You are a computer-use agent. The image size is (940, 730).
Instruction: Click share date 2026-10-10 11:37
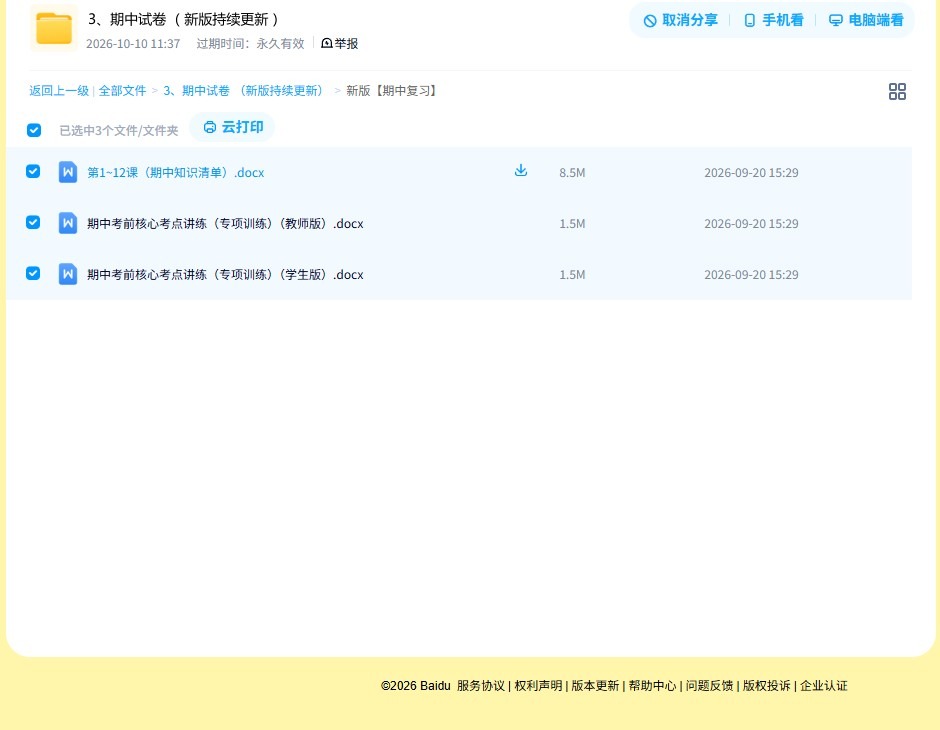[133, 44]
